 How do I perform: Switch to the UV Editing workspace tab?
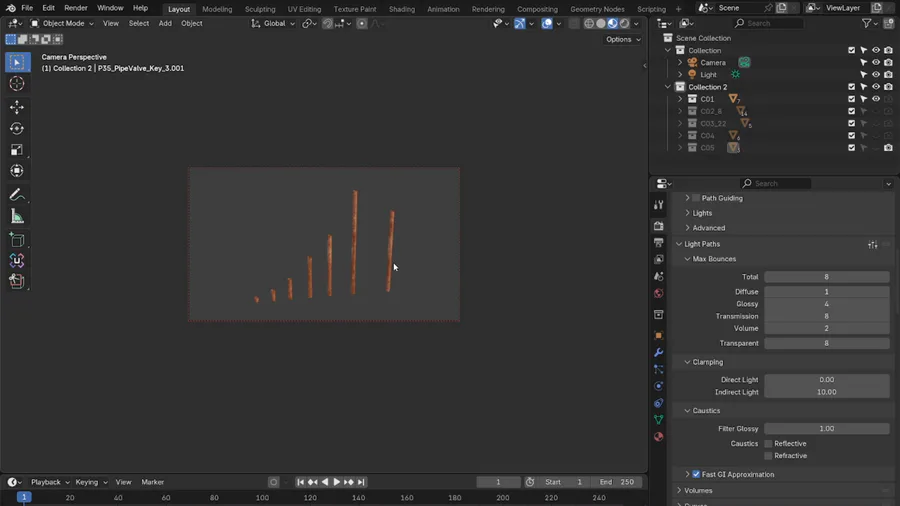[304, 9]
